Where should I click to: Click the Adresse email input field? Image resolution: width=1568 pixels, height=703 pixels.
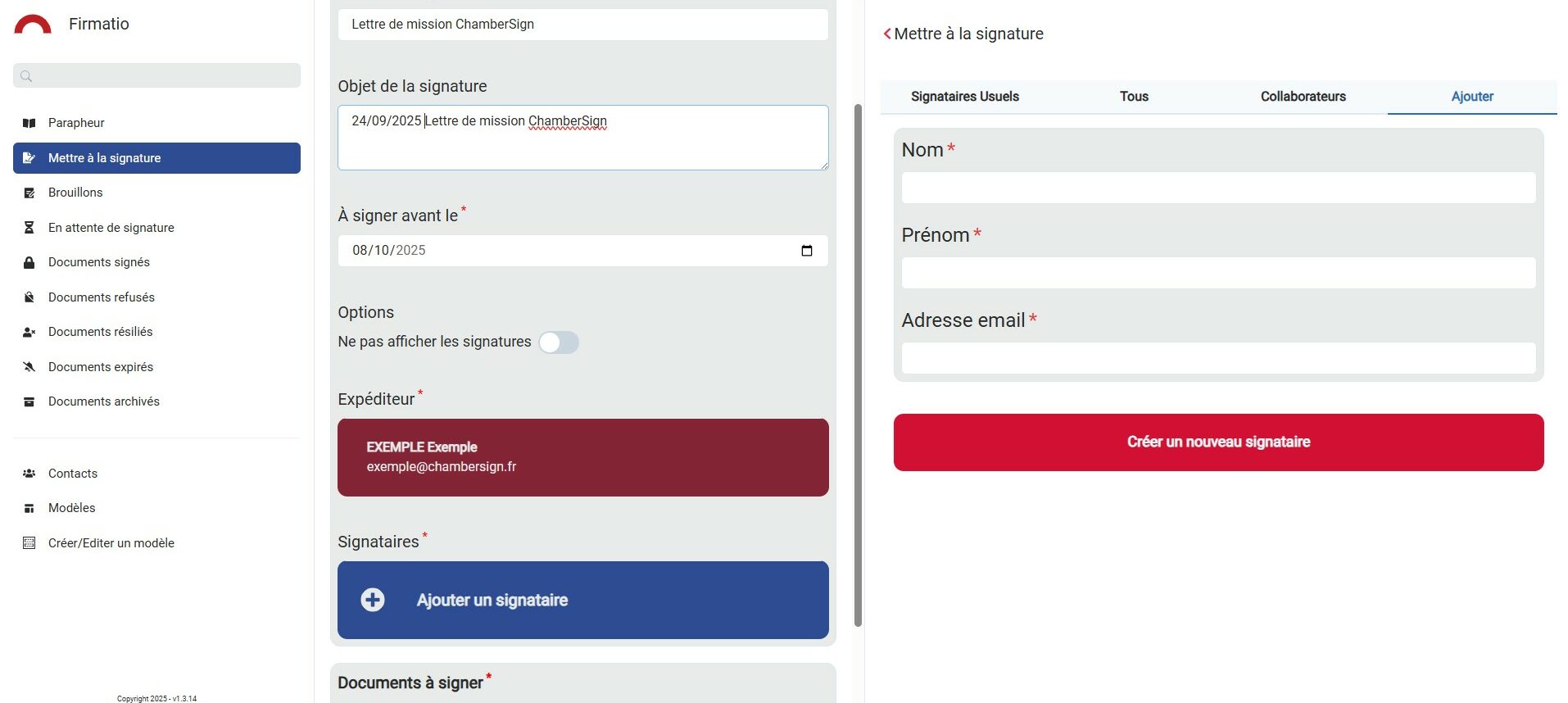pyautogui.click(x=1218, y=358)
